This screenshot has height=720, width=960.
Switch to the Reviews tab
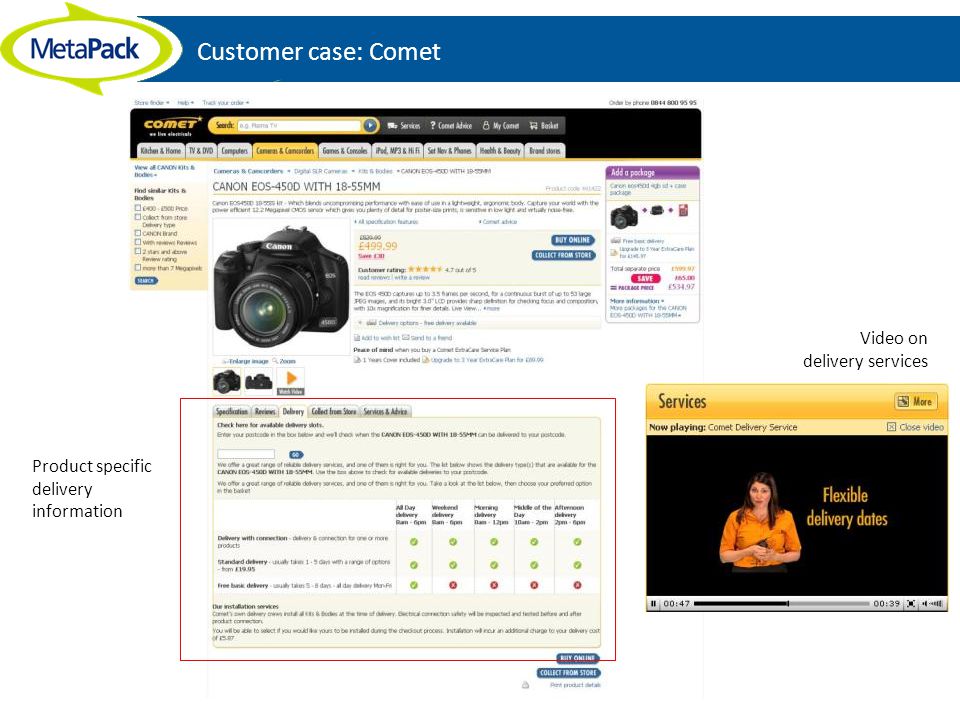265,411
